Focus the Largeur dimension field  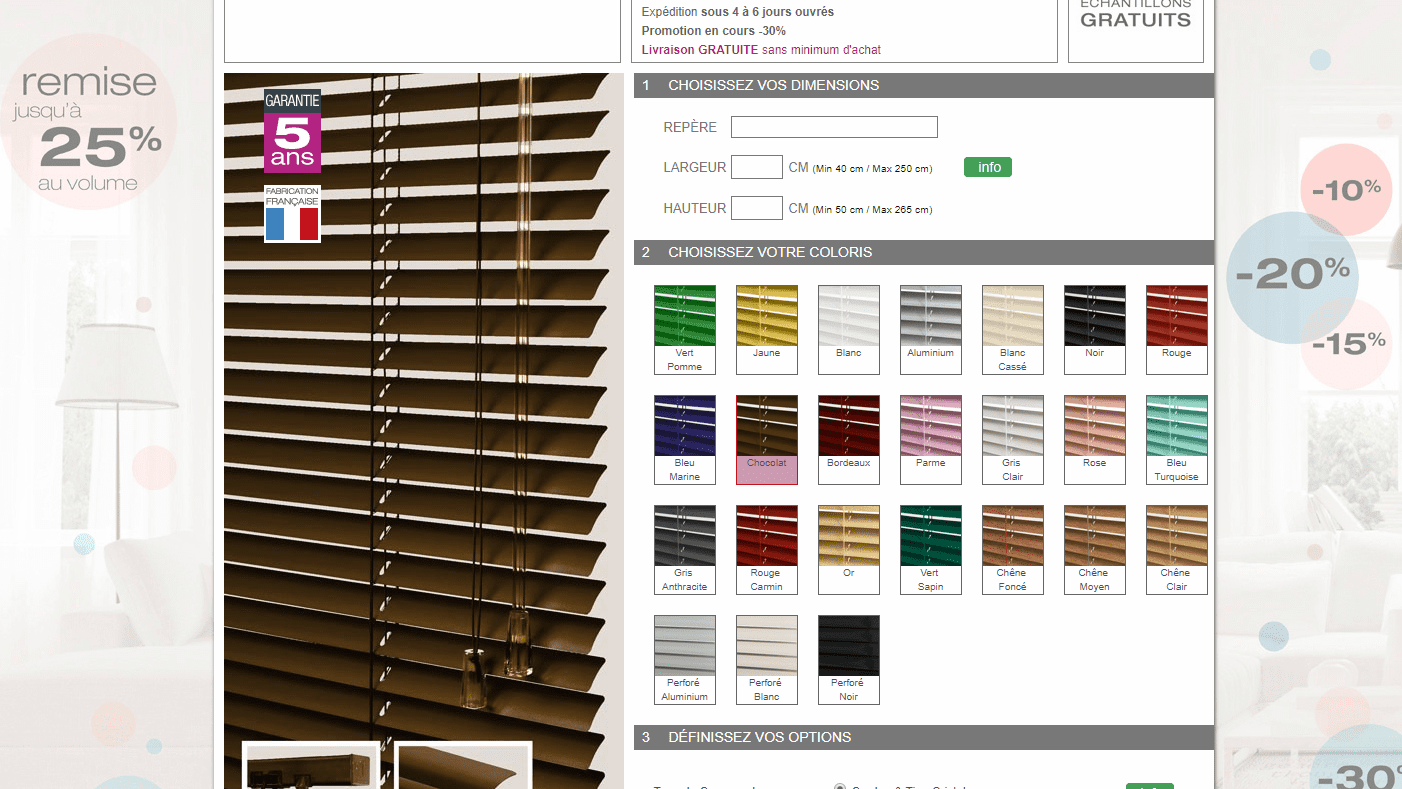coord(757,167)
